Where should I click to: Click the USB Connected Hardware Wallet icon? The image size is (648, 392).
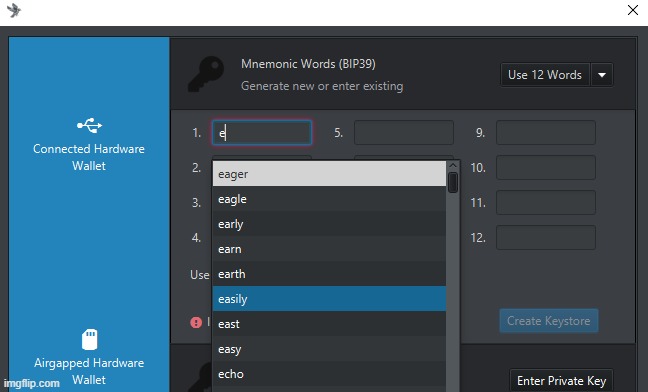pyautogui.click(x=89, y=125)
